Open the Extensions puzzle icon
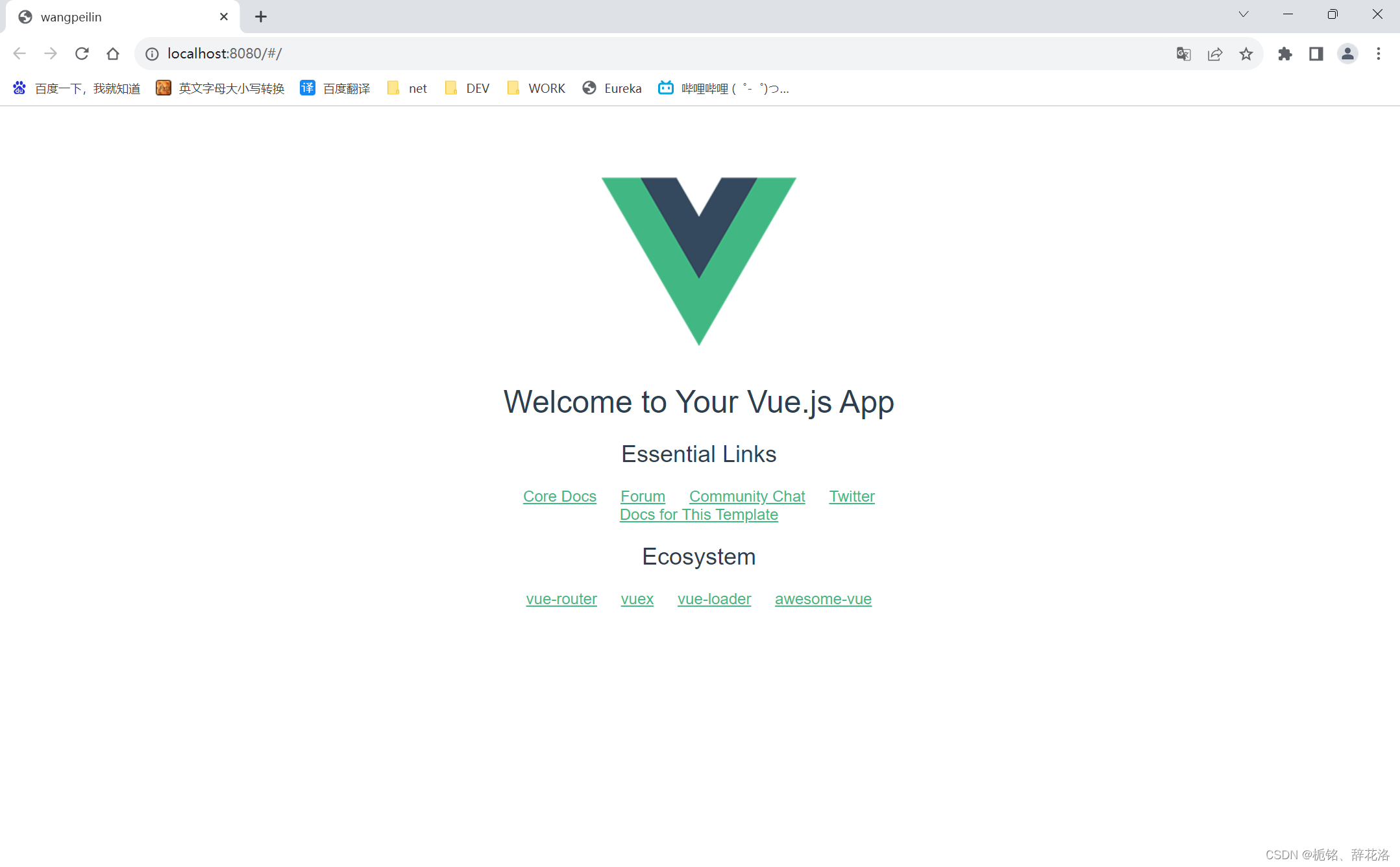The width and height of the screenshot is (1400, 867). [1284, 54]
